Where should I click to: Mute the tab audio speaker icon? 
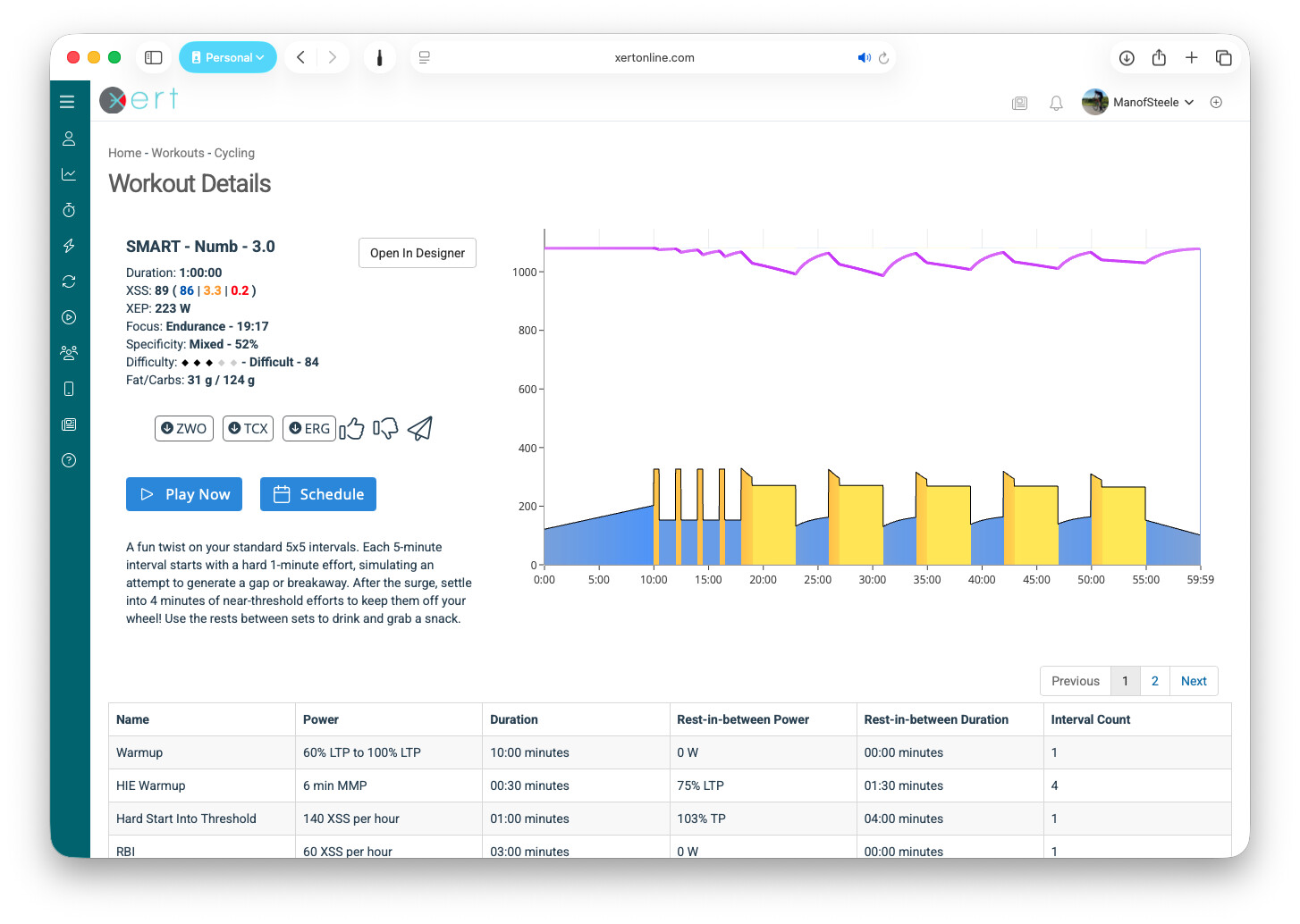tap(864, 57)
